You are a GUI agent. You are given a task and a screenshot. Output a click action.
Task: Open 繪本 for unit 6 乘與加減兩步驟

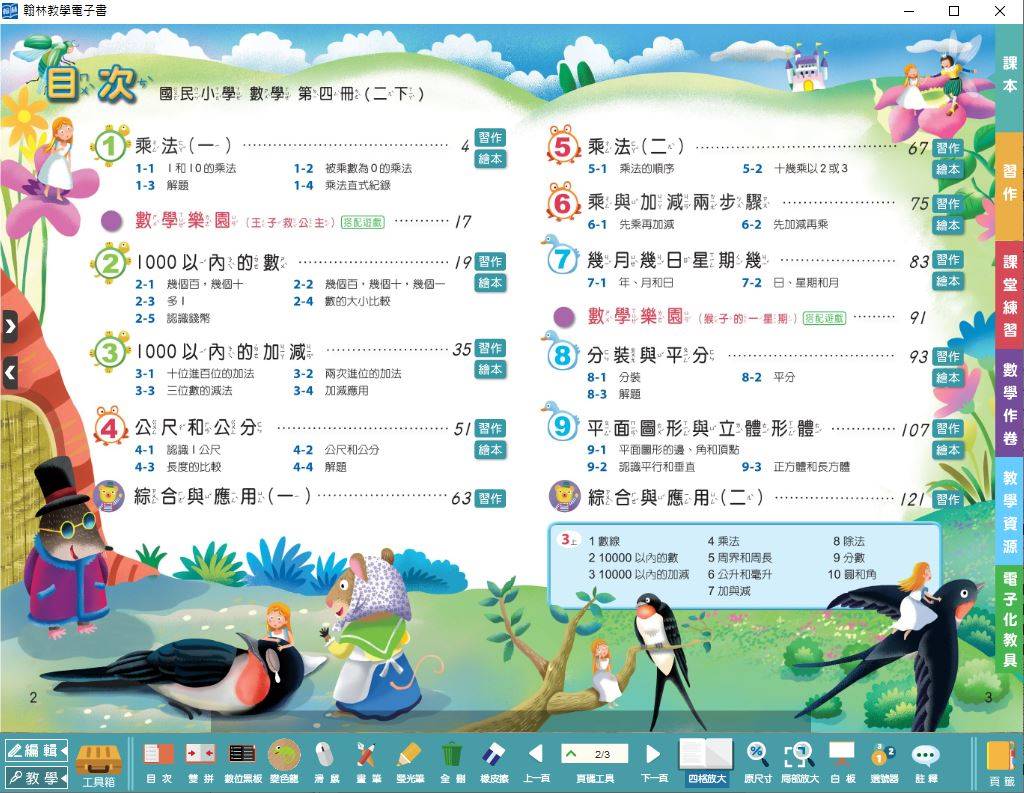point(948,225)
